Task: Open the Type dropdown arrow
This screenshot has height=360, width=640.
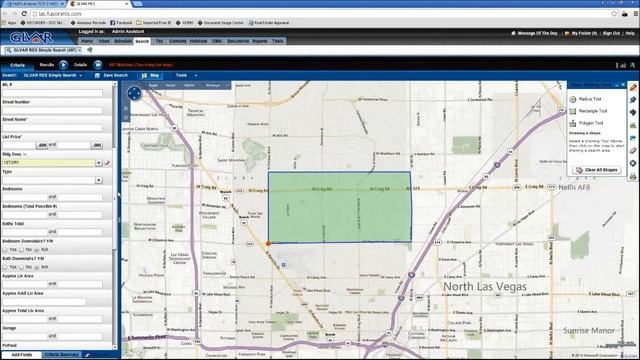Action: [x=98, y=180]
